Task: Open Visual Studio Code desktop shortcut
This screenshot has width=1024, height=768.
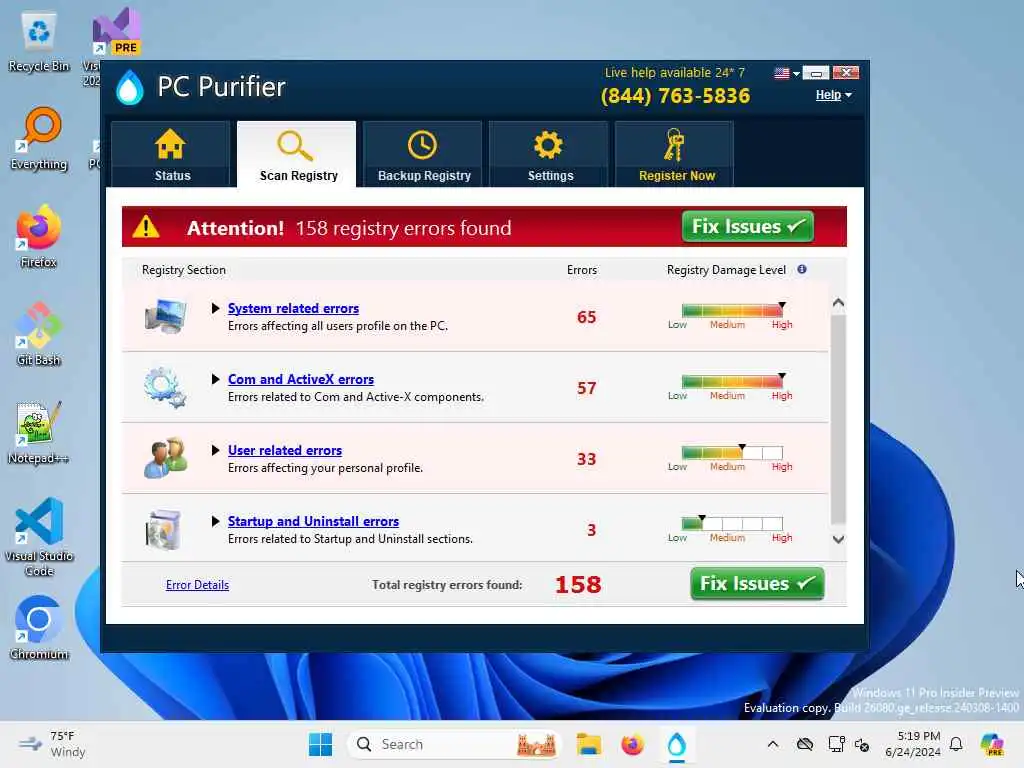Action: (x=39, y=537)
